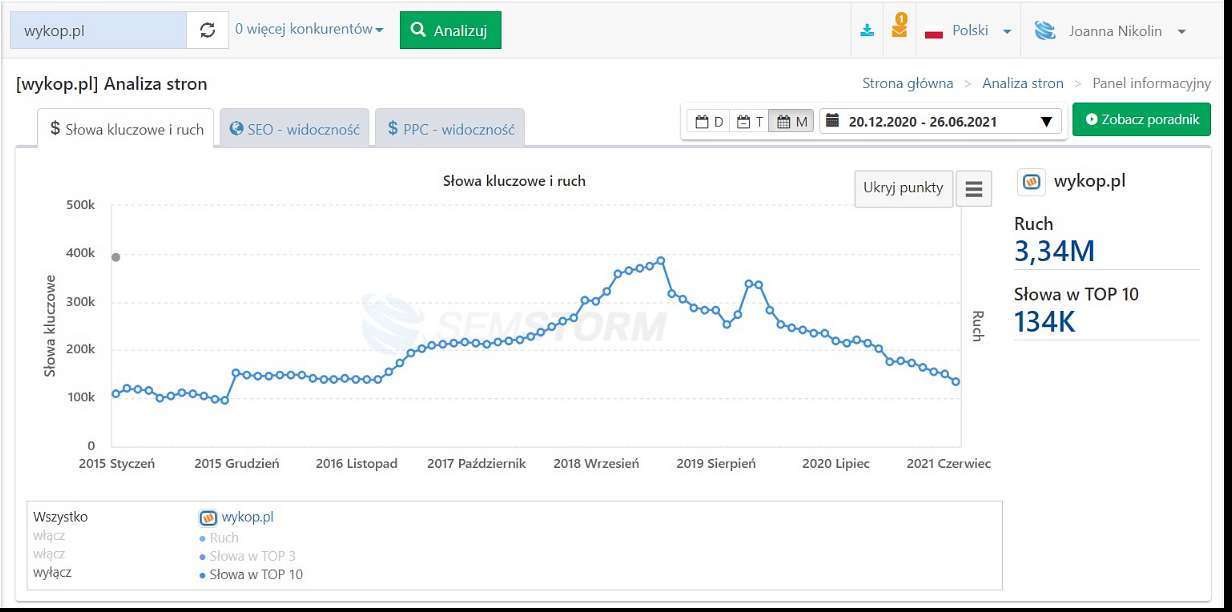Click the calendar icon in the date range field
1232x612 pixels.
(832, 122)
